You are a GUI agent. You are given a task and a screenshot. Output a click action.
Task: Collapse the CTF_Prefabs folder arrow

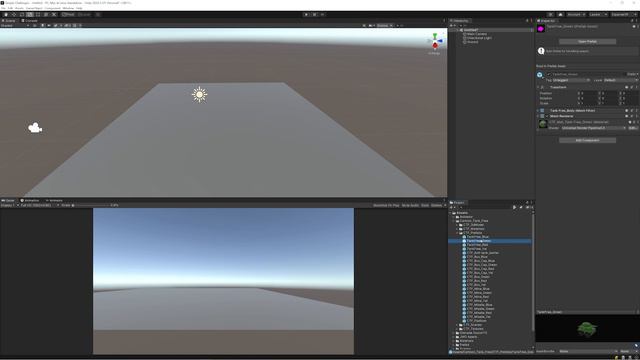coord(458,233)
